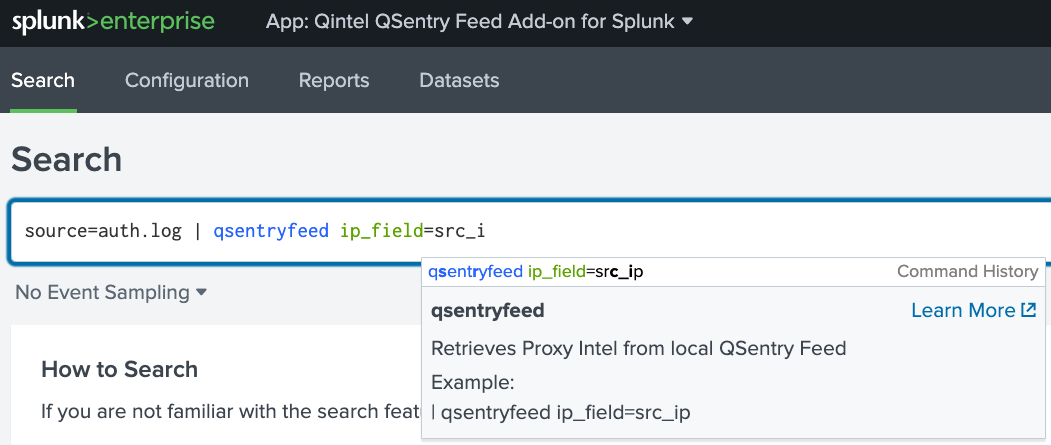Switch to the Search tab

[x=43, y=80]
